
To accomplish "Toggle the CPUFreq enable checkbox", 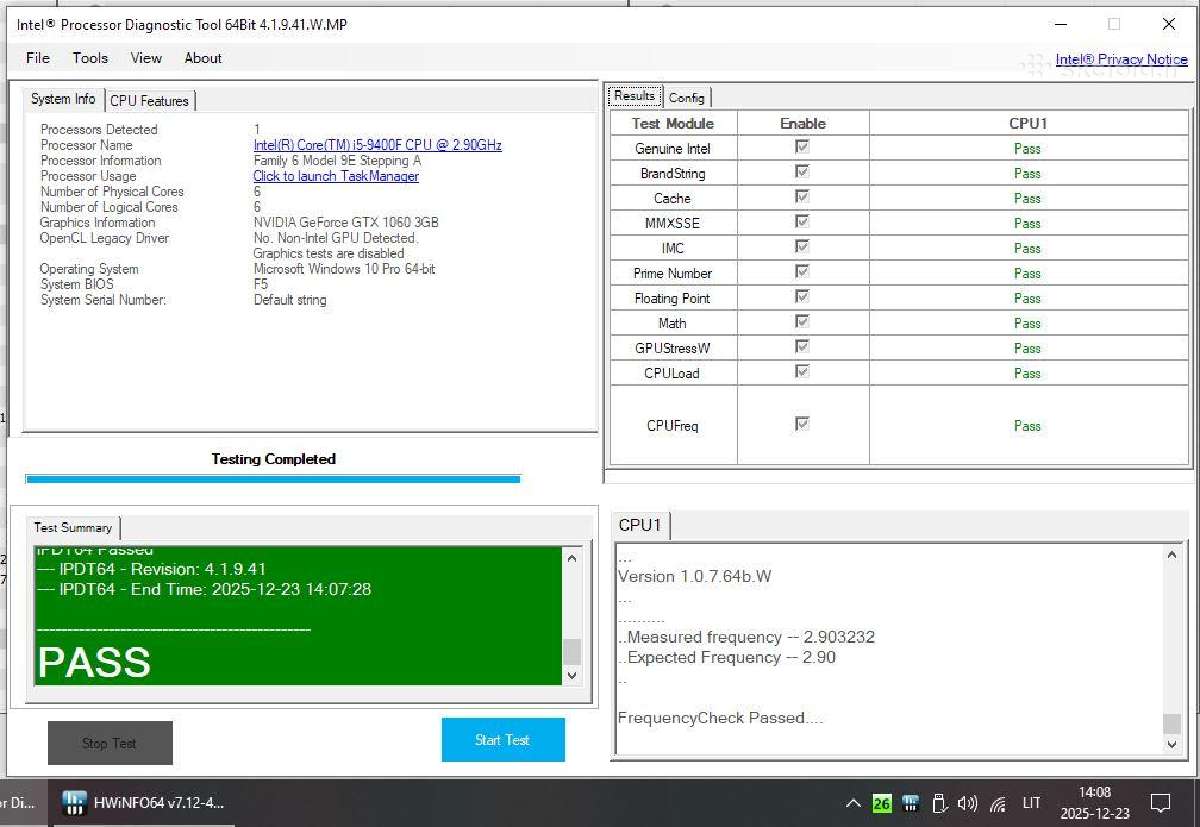I will [x=802, y=424].
